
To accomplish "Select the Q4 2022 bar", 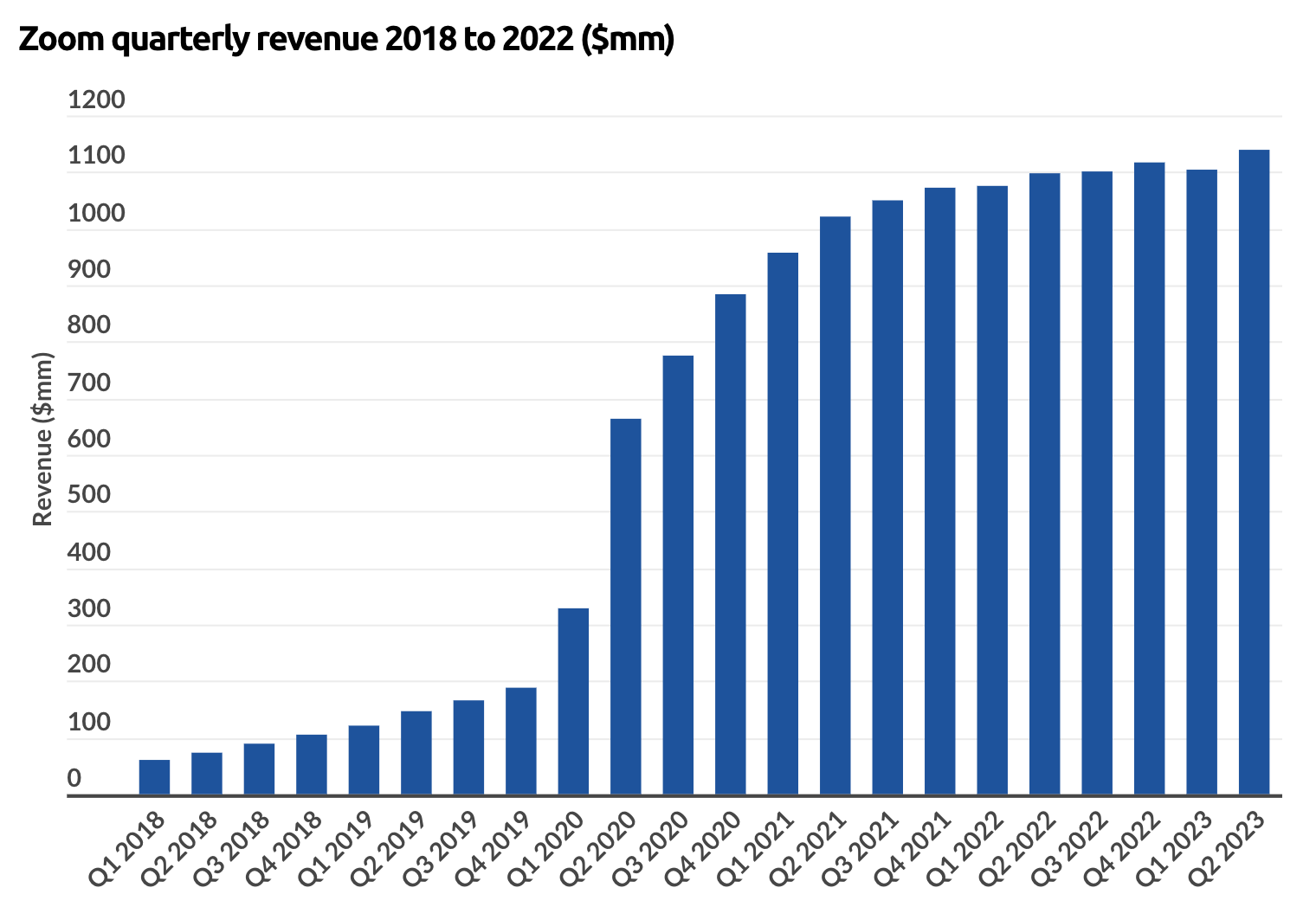I will point(1150,479).
